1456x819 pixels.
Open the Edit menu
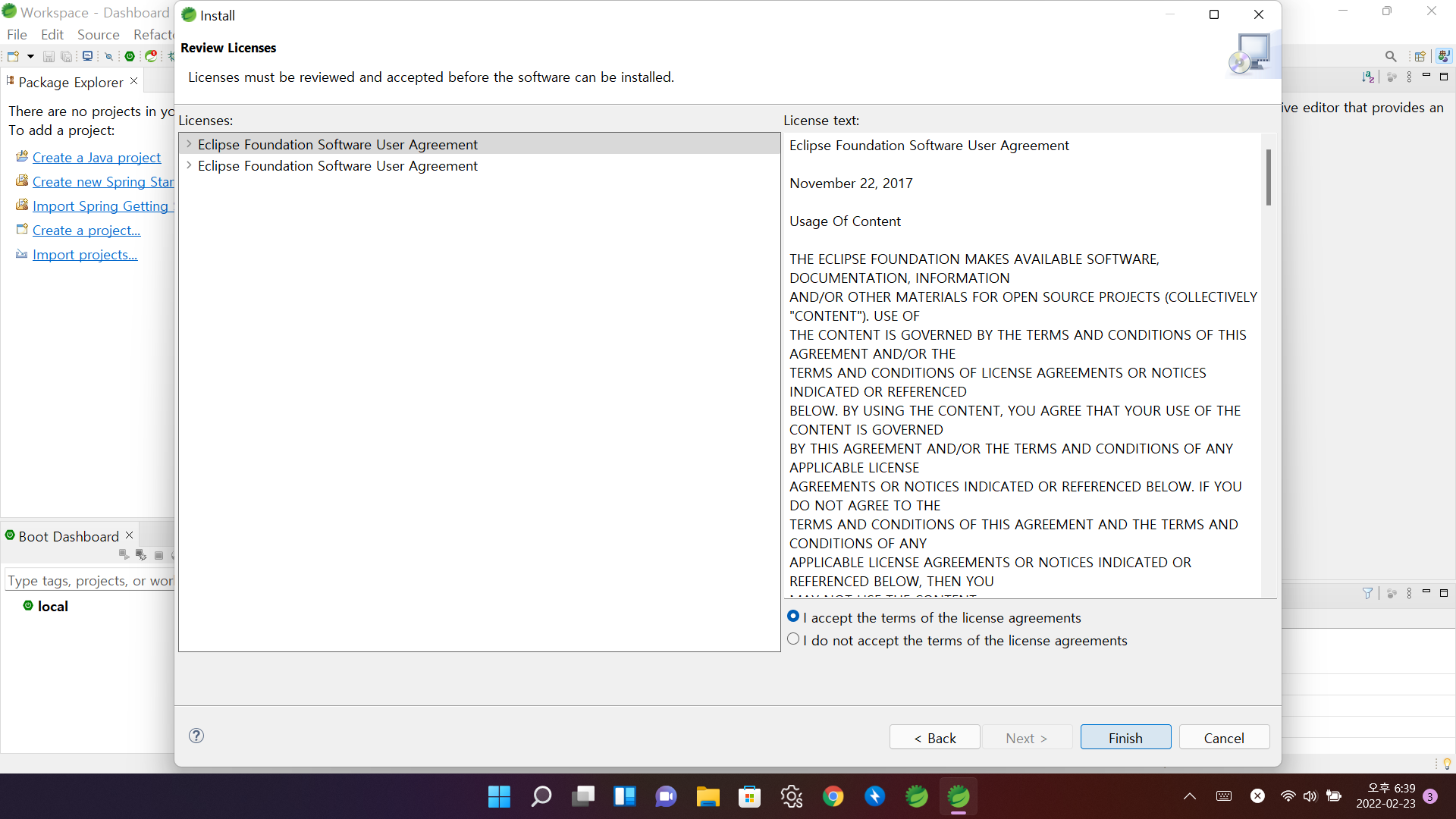52,35
